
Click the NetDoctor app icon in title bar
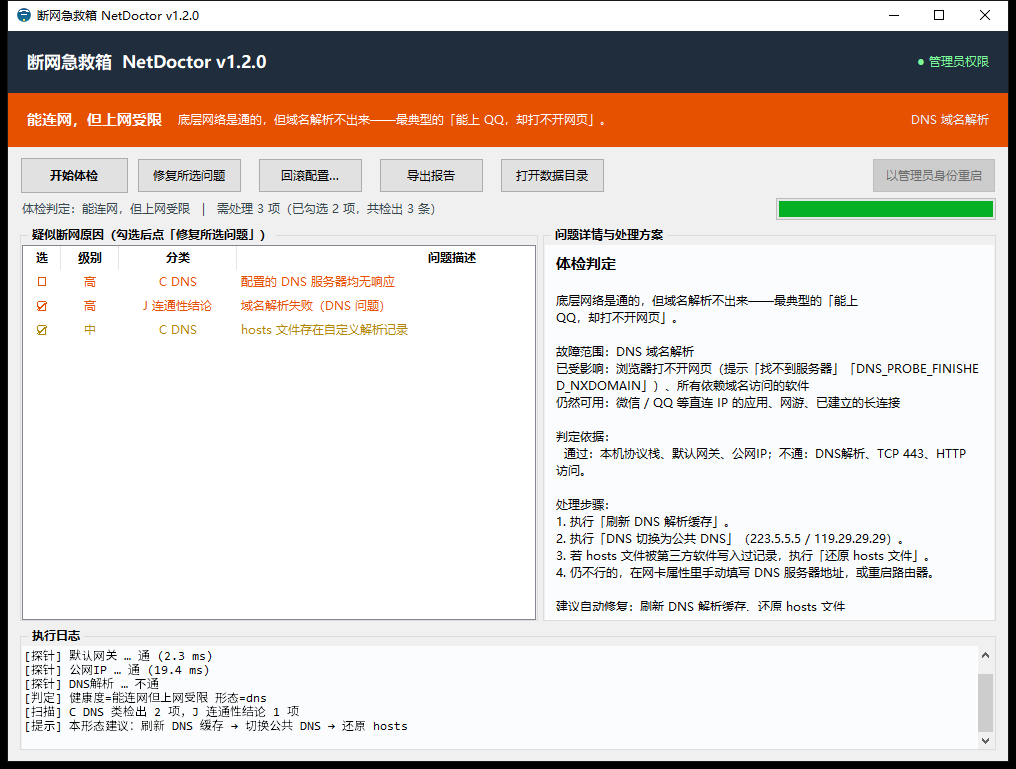pyautogui.click(x=24, y=15)
